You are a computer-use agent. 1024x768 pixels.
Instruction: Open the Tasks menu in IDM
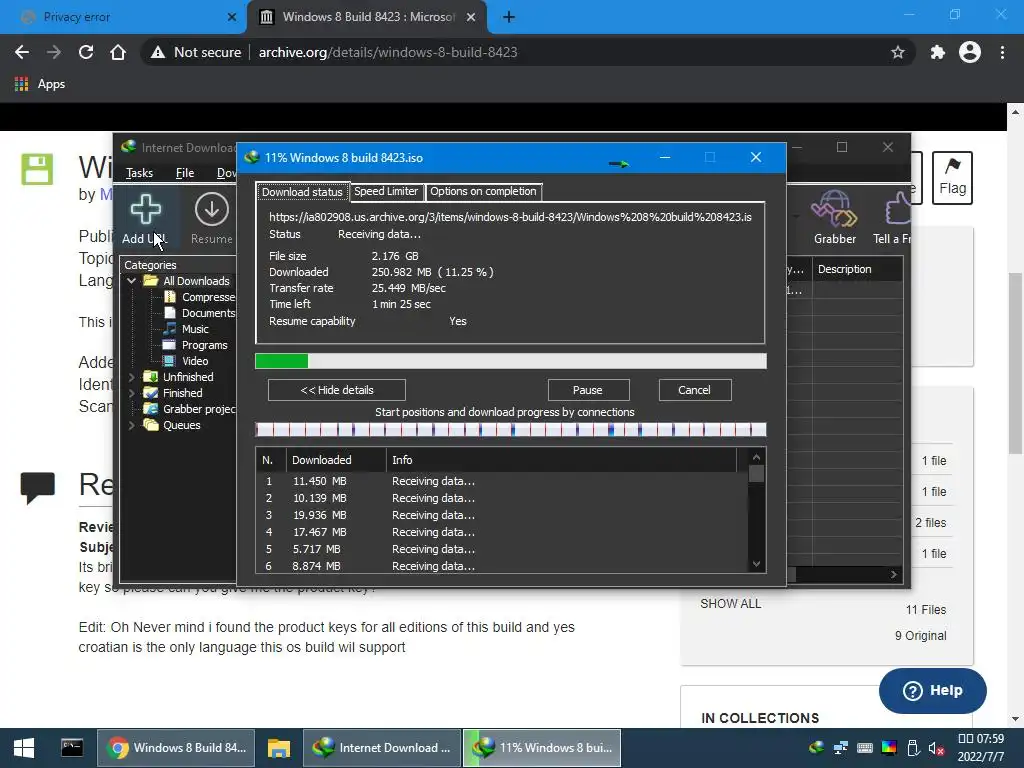[x=139, y=173]
